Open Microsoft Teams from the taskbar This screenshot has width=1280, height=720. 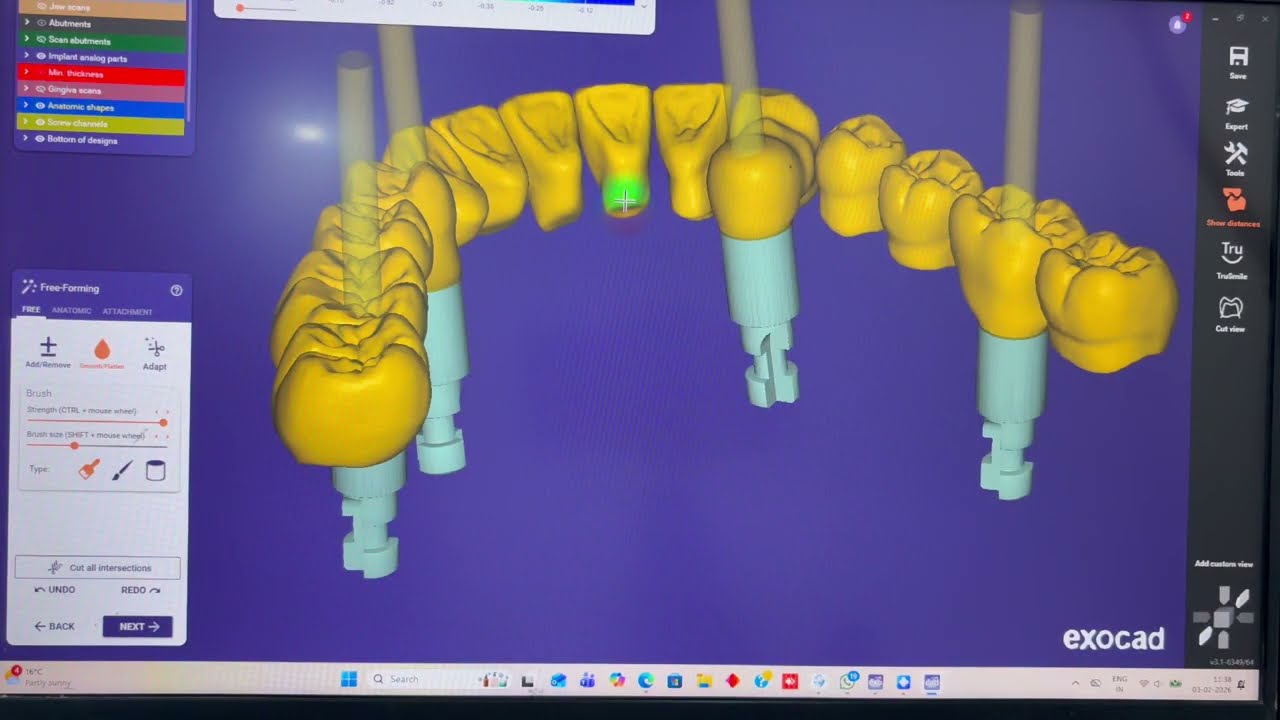(587, 681)
